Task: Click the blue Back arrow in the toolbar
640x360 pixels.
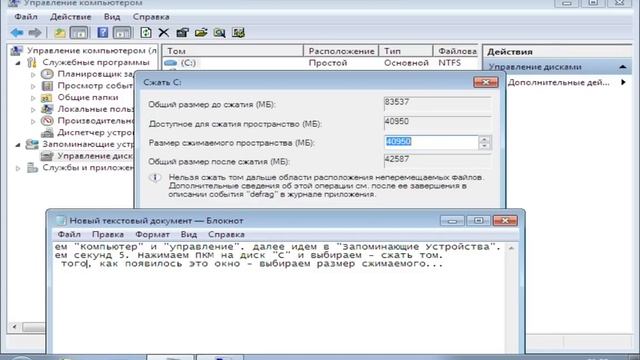Action: pyautogui.click(x=17, y=33)
